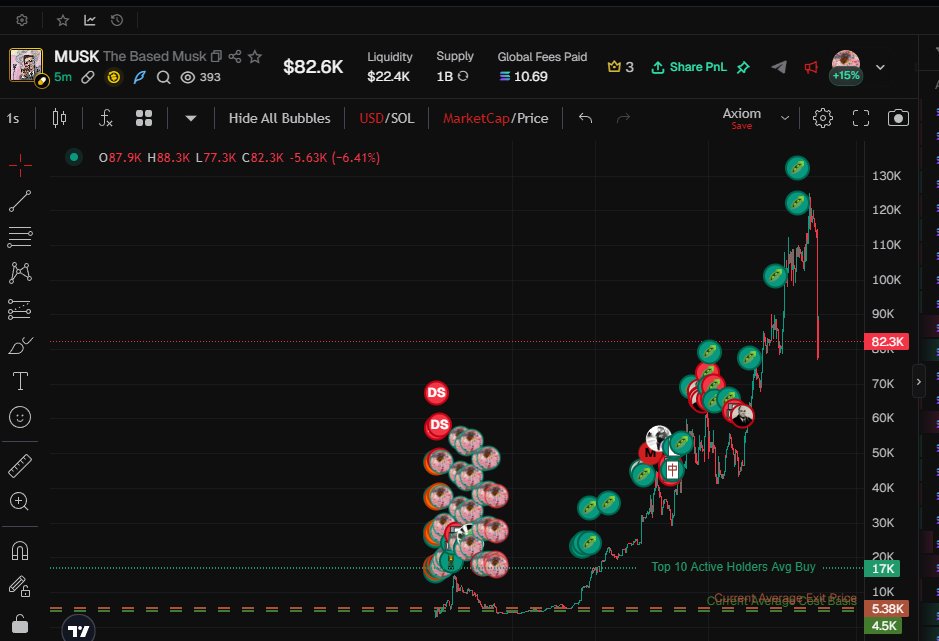This screenshot has height=641, width=939.
Task: Select the brush drawing tool
Action: 20,345
